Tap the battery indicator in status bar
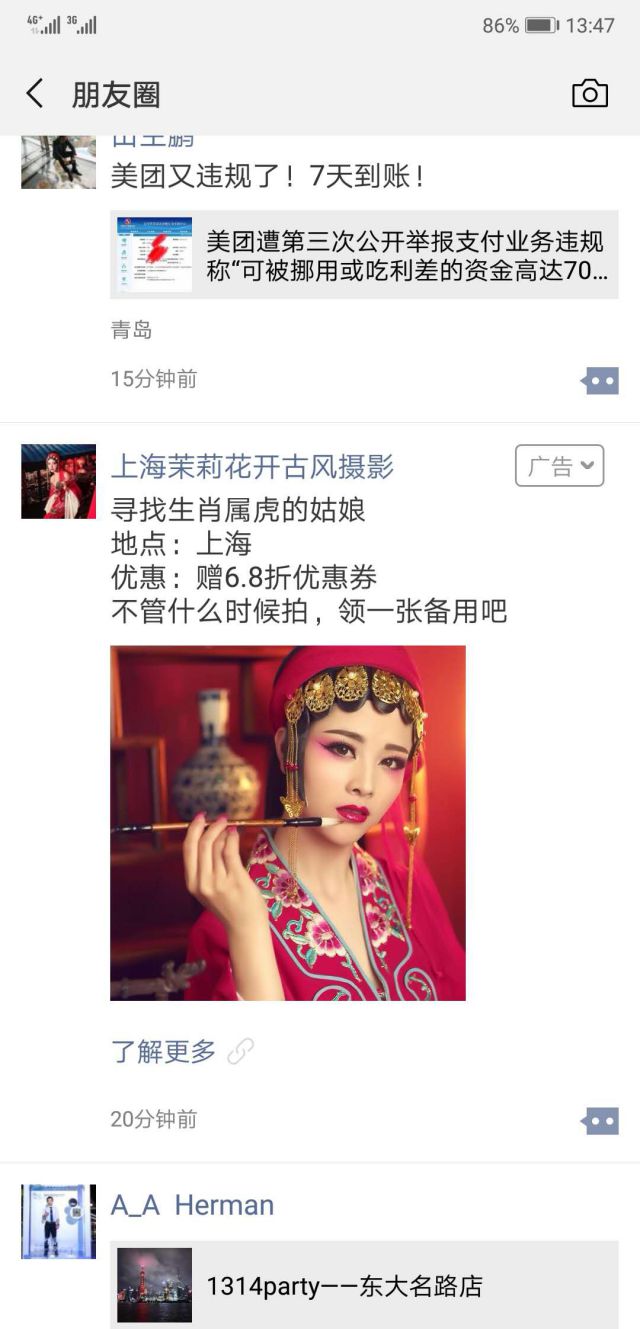 point(541,25)
